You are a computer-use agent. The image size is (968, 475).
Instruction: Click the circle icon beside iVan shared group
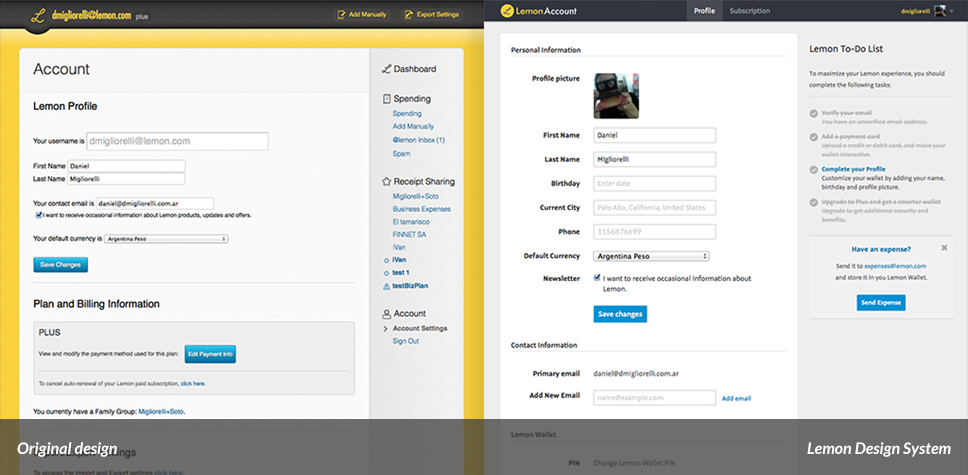(x=386, y=260)
